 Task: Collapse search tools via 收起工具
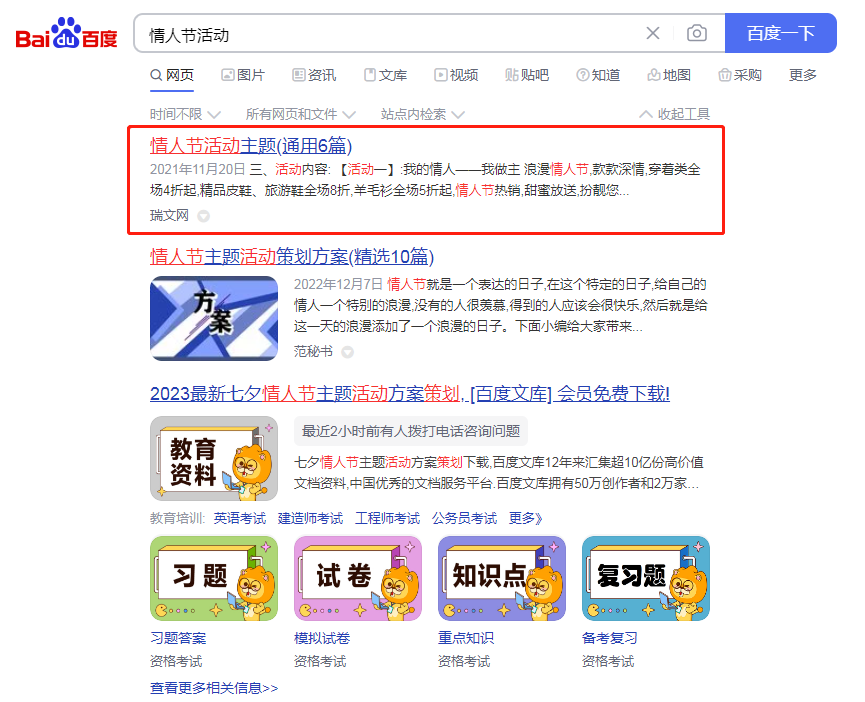coord(674,114)
